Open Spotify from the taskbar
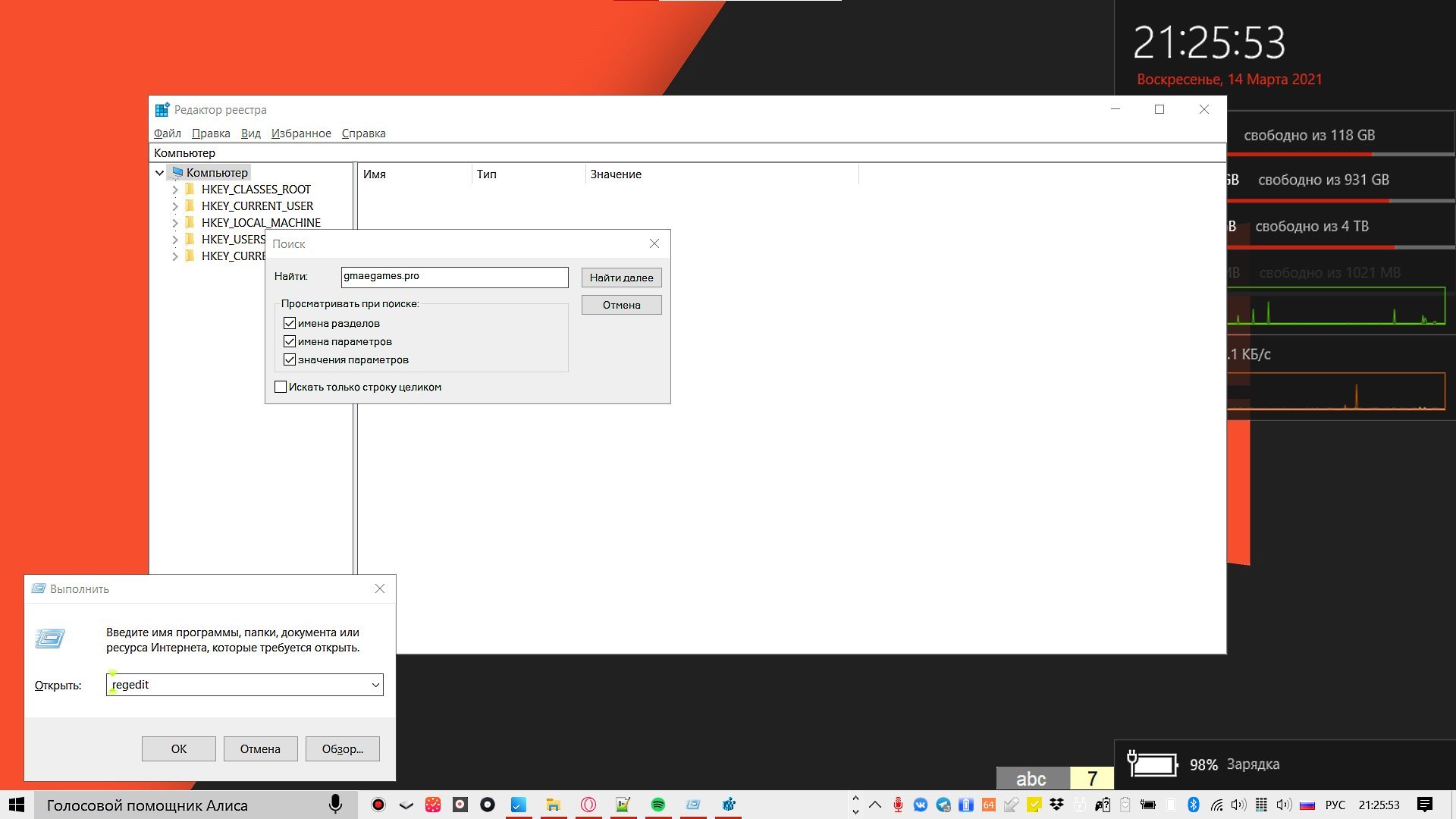Image resolution: width=1456 pixels, height=819 pixels. [x=657, y=805]
